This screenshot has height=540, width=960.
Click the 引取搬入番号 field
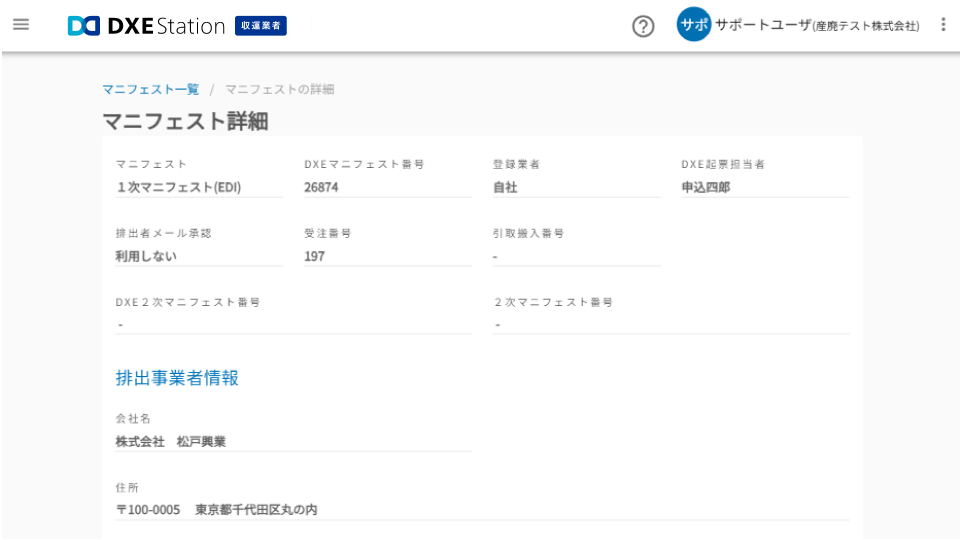coord(575,256)
